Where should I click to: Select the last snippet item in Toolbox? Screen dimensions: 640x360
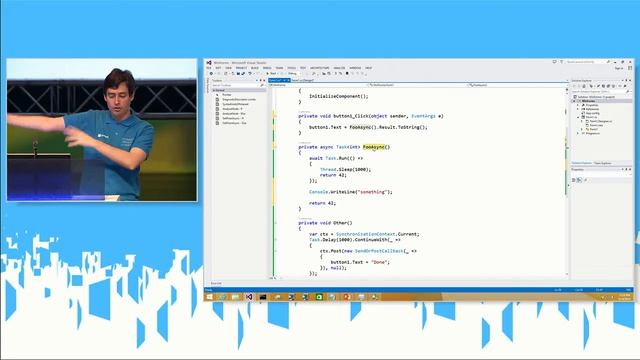(234, 123)
